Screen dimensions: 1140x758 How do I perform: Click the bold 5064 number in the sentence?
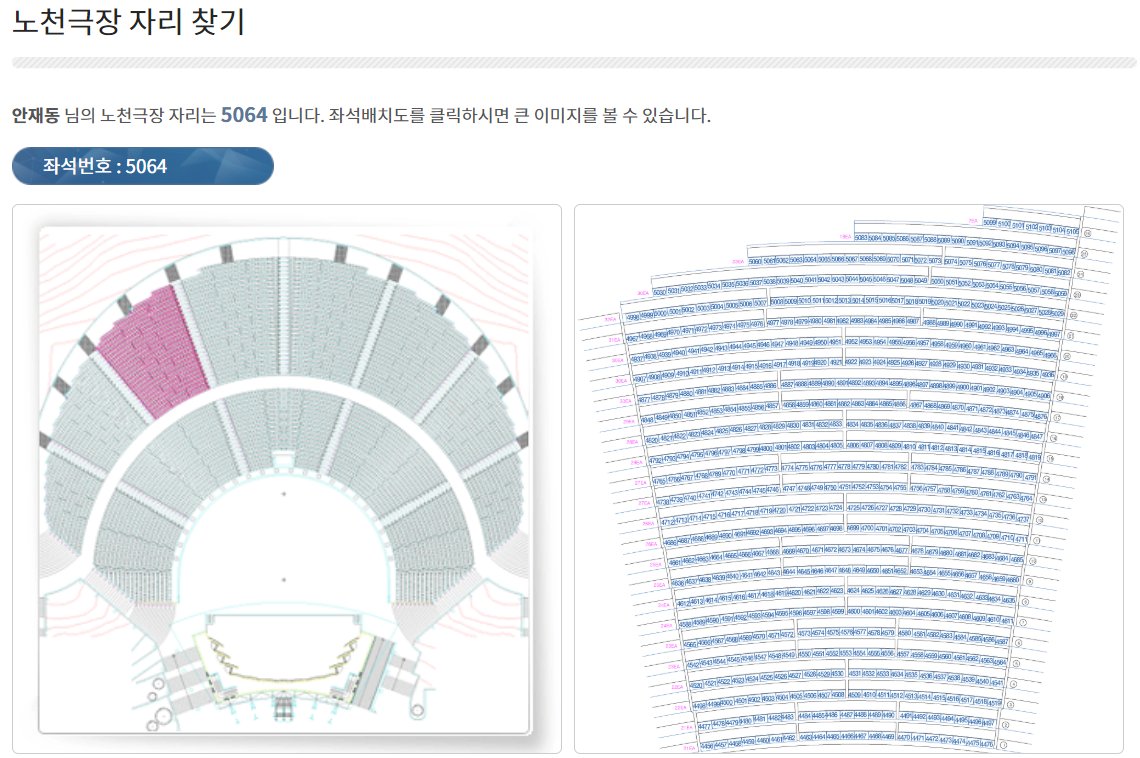click(244, 115)
